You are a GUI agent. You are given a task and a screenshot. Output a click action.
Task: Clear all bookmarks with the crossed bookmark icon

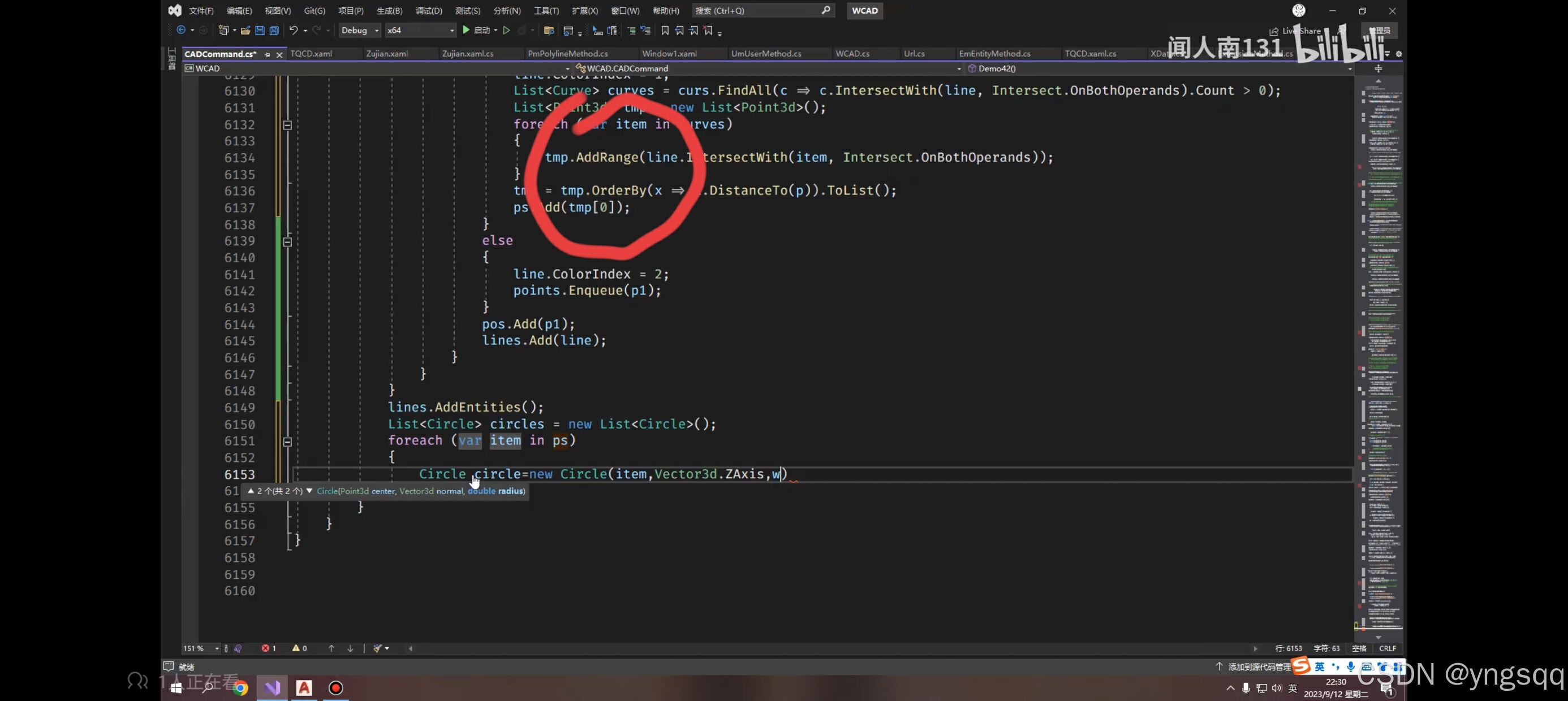[x=709, y=30]
